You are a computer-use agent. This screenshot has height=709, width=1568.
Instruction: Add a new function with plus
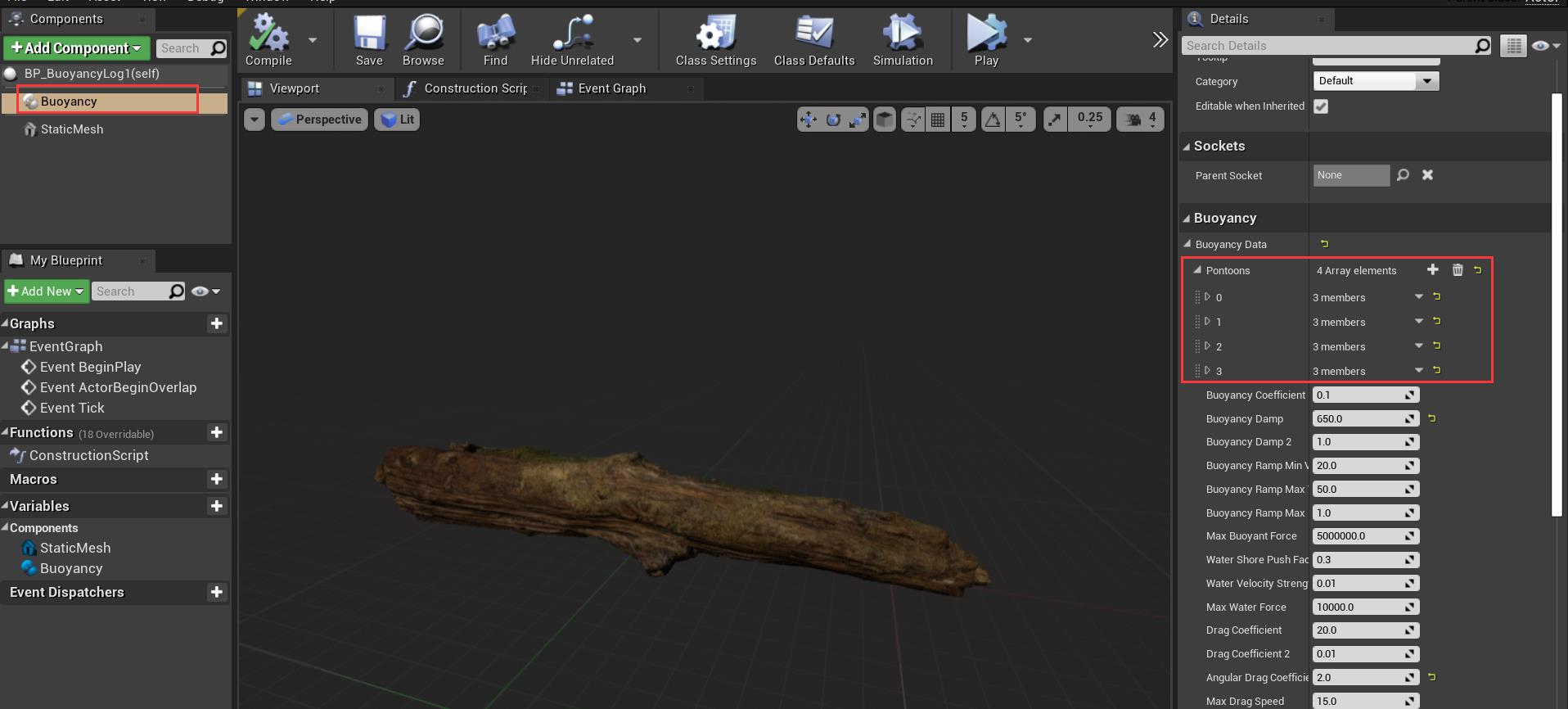pos(217,432)
